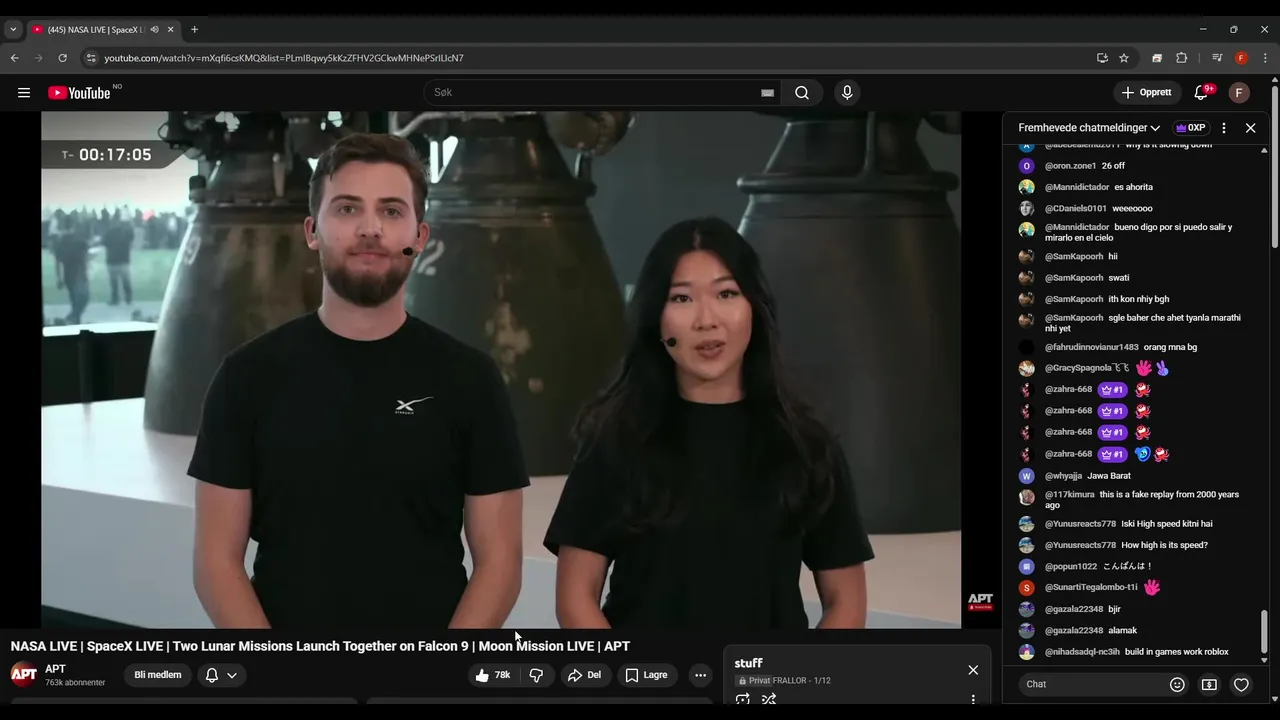The image size is (1280, 720).
Task: Open the stuff playlist title link
Action: [748, 663]
